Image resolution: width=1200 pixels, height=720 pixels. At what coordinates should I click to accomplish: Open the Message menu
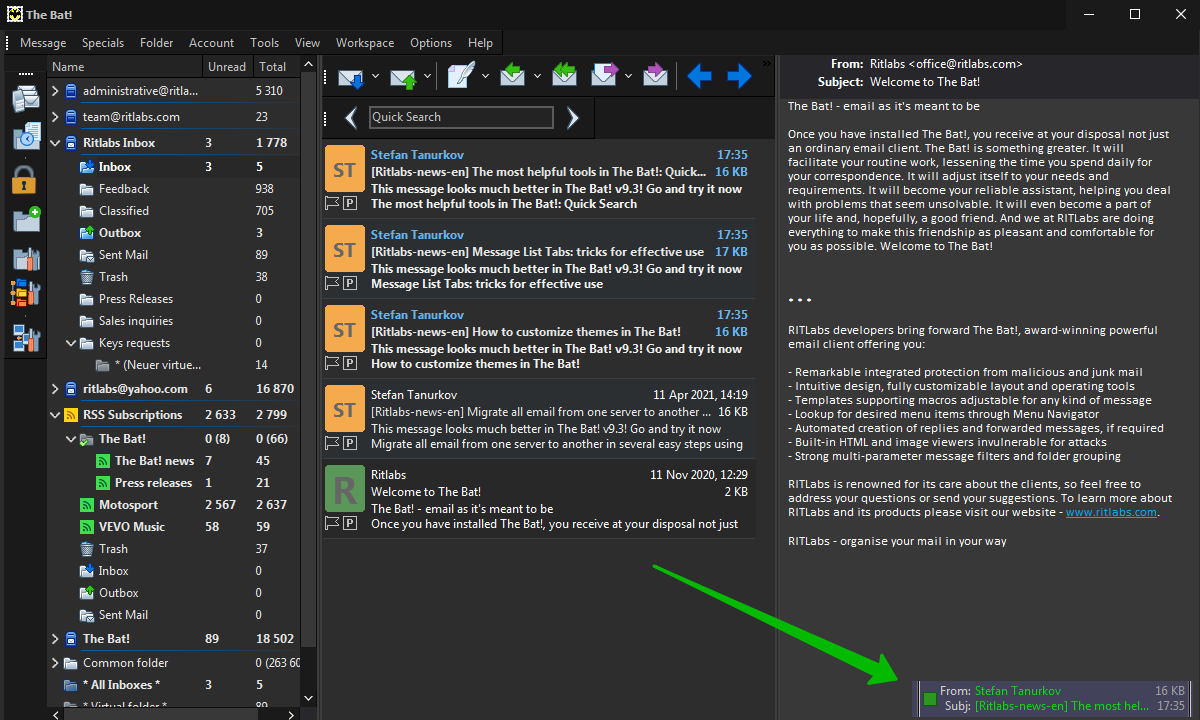coord(43,43)
